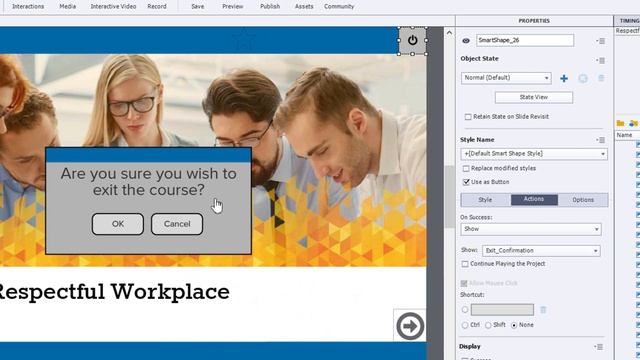
Task: Check Replace modified styles
Action: click(466, 169)
